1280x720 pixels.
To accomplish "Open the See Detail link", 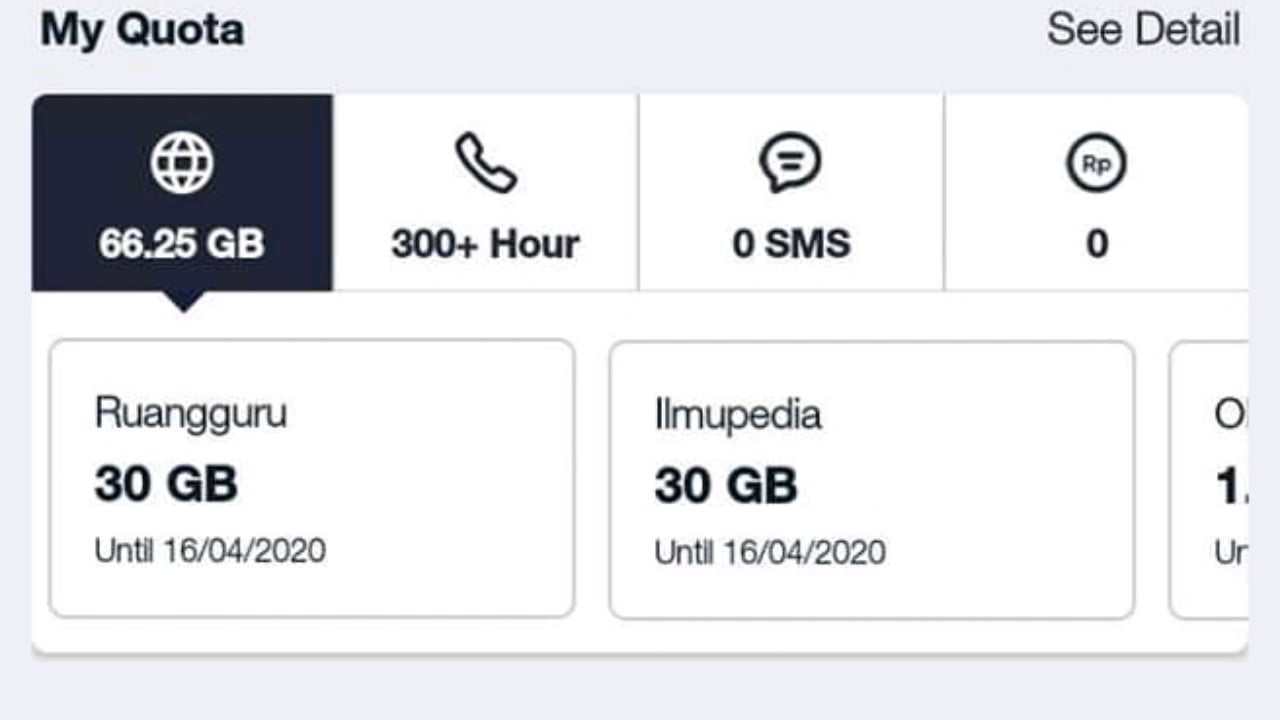I will tap(1143, 30).
